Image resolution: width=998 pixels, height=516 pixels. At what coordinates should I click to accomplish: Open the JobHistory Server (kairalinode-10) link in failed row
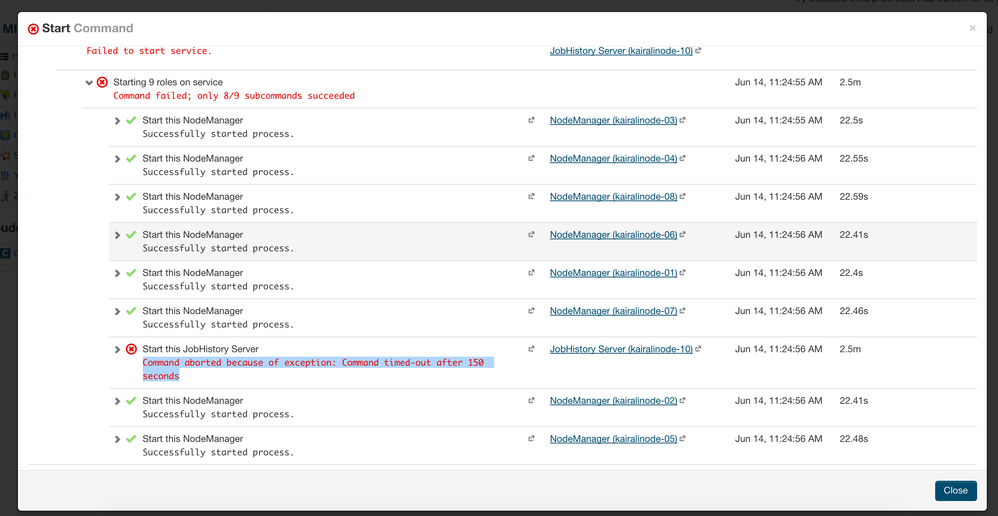(x=620, y=349)
